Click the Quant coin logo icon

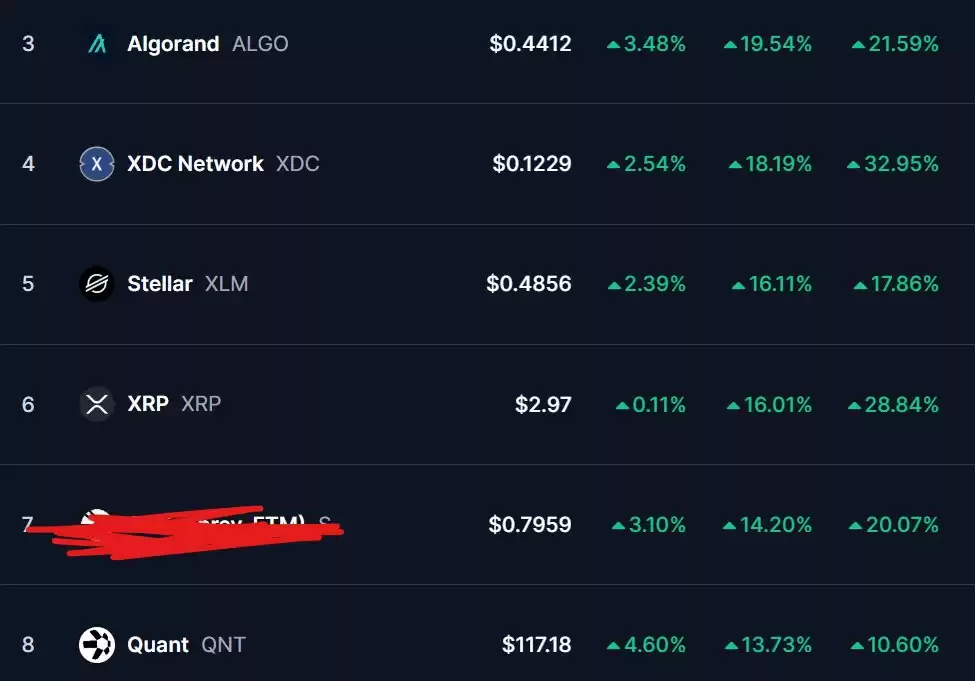[x=97, y=645]
